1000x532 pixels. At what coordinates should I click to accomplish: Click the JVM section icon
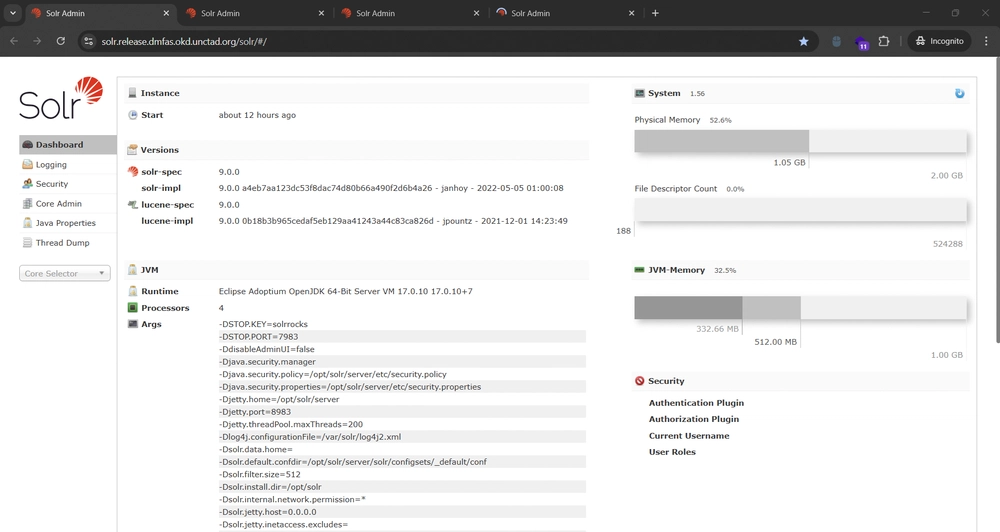pos(132,270)
